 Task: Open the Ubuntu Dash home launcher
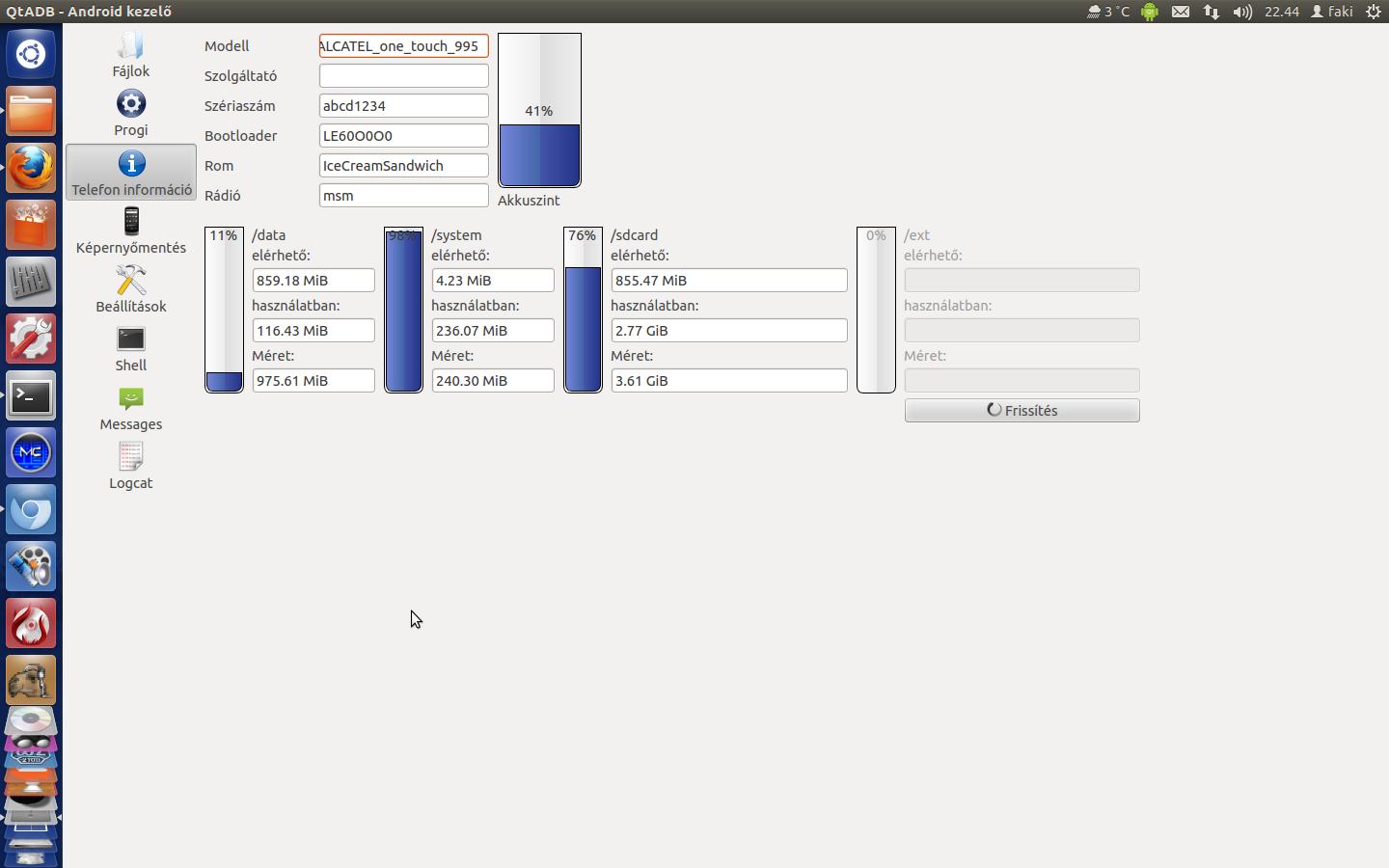[31, 54]
